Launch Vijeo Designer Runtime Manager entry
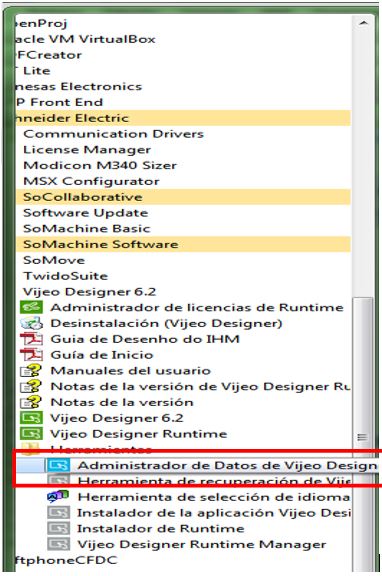Image resolution: width=382 pixels, height=576 pixels. tap(202, 544)
